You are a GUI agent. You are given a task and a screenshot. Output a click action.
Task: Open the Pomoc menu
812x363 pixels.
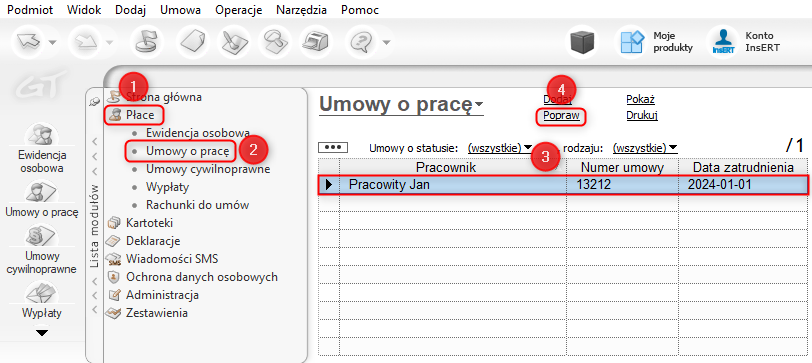pos(360,10)
